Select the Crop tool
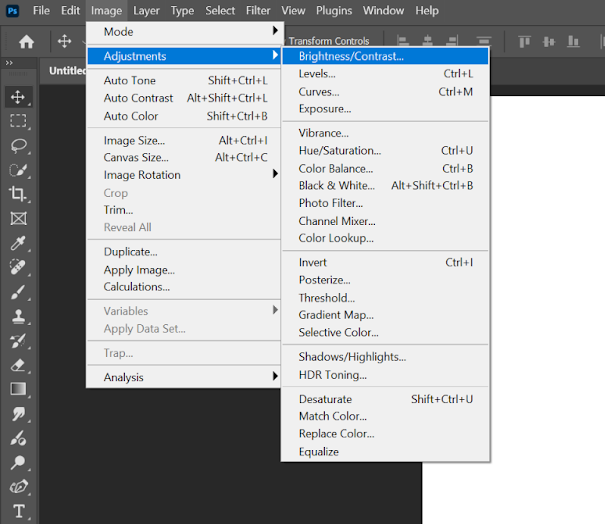This screenshot has height=524, width=605. coord(18,194)
